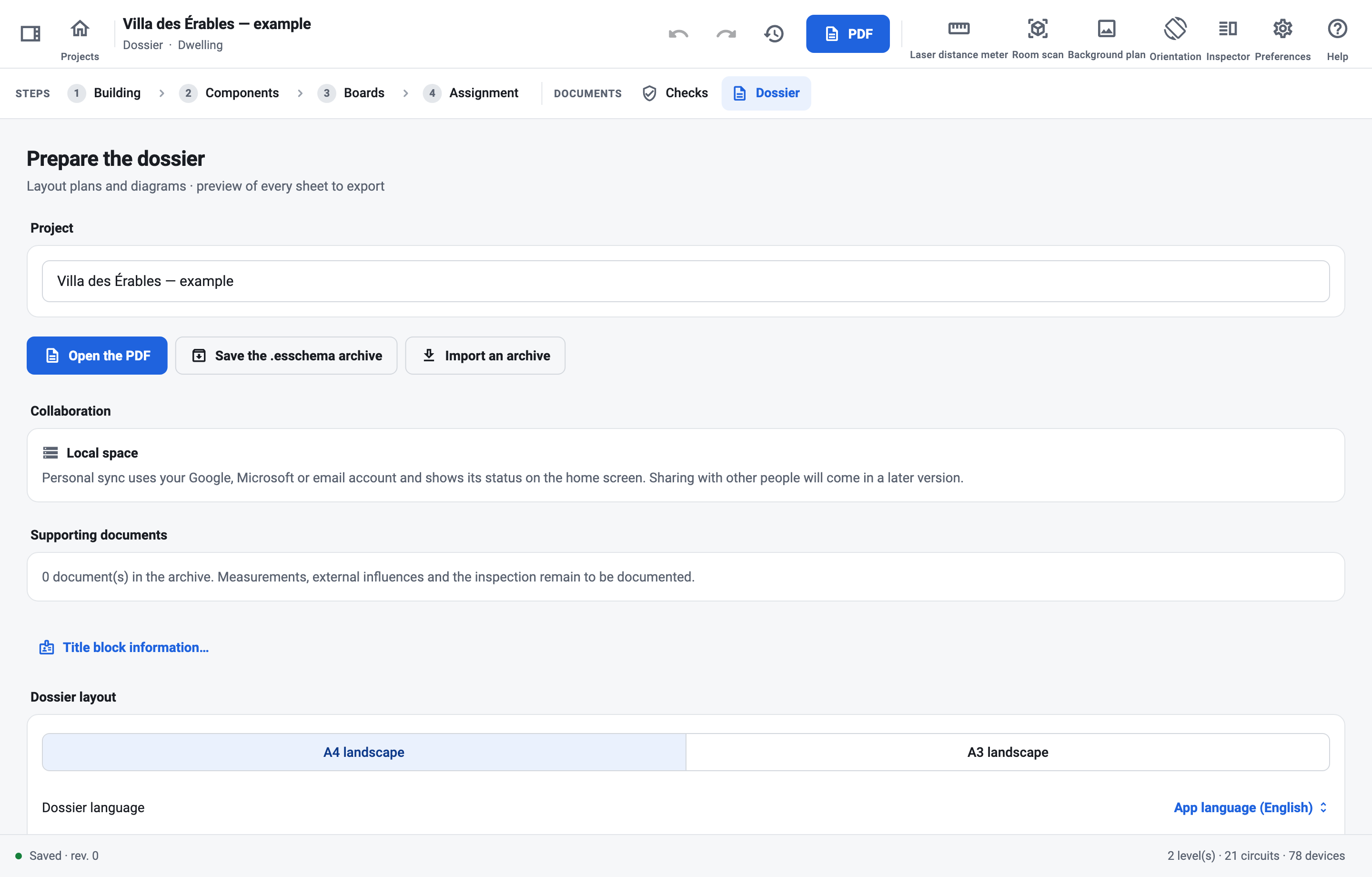Open the version history clock icon
This screenshot has width=1372, height=877.
pos(774,34)
